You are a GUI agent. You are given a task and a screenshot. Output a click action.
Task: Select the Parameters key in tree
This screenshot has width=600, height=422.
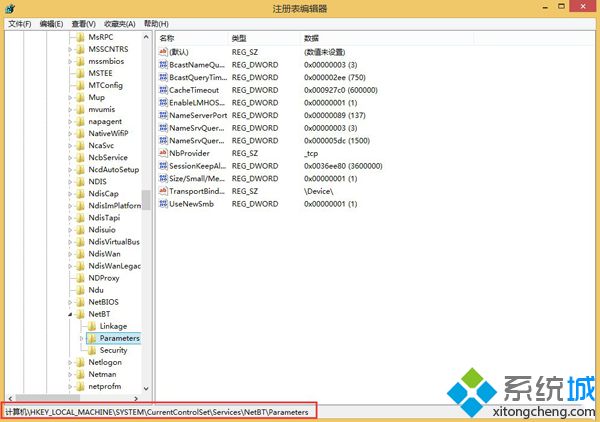119,338
